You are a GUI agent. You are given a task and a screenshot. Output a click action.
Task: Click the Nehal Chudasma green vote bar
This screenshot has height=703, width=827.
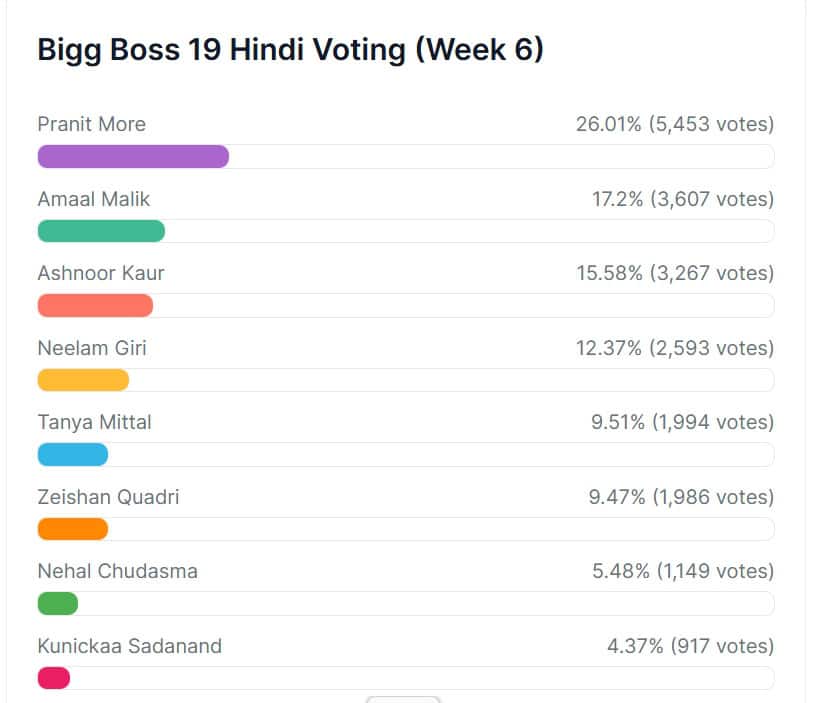(x=58, y=603)
